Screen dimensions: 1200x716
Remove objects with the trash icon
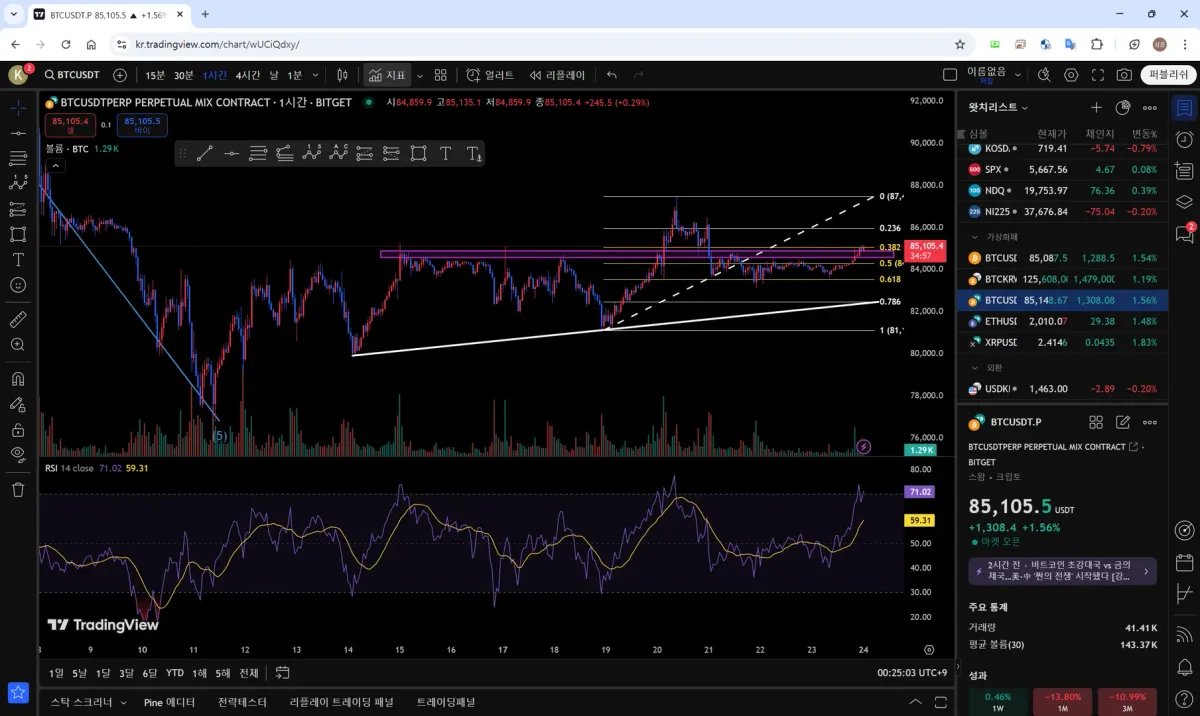18,489
